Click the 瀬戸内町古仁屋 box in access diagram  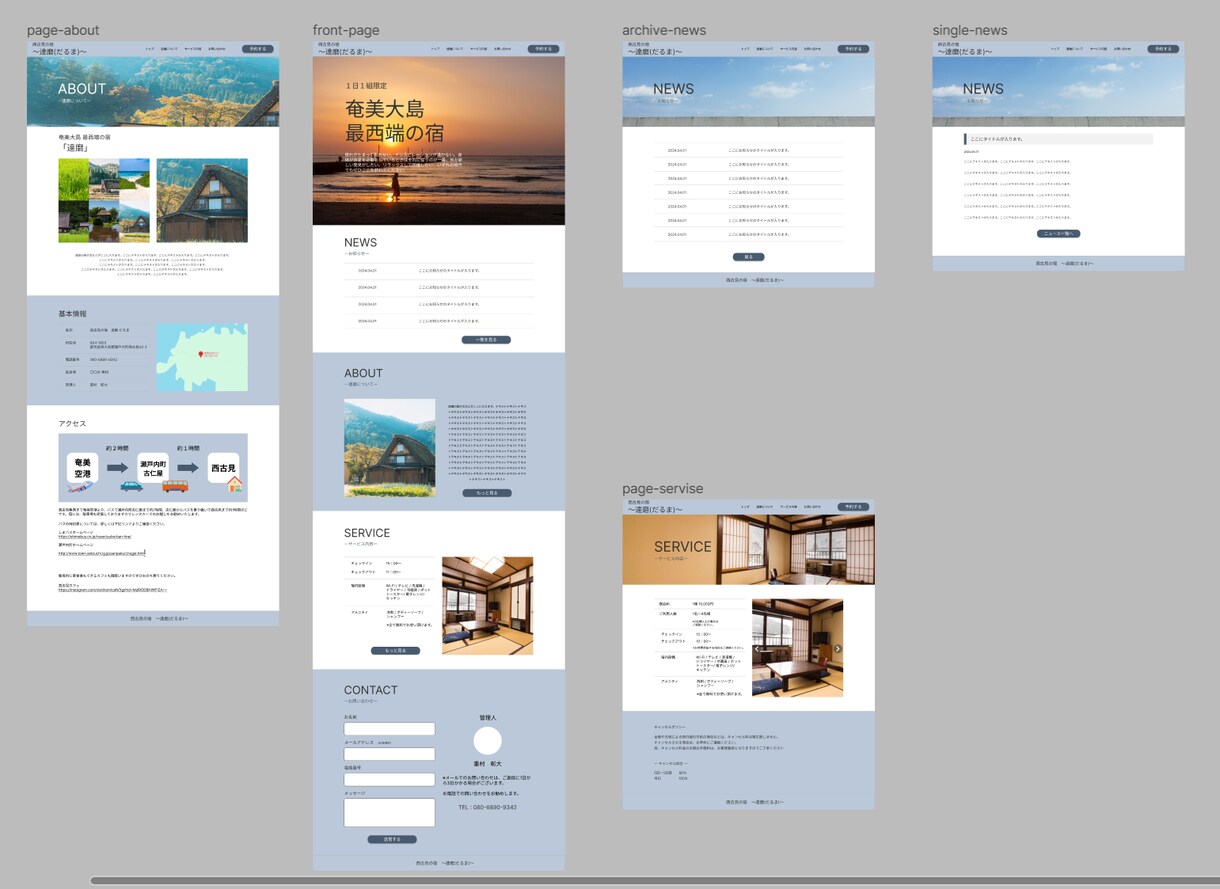tap(153, 467)
